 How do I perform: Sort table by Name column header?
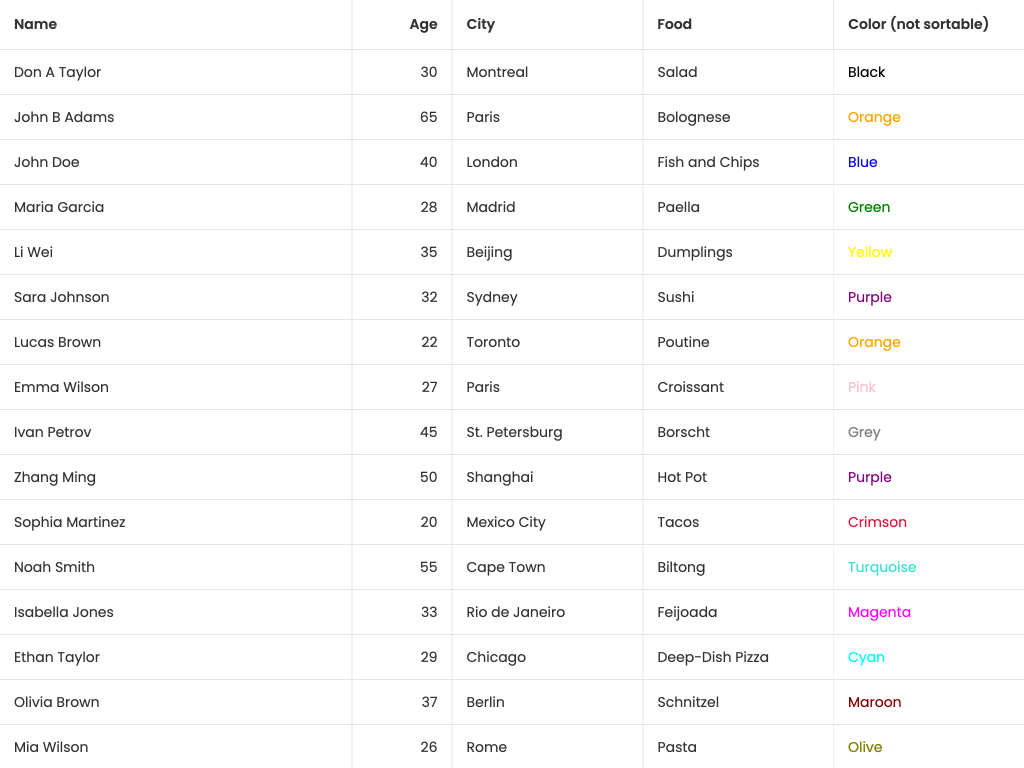pyautogui.click(x=36, y=24)
